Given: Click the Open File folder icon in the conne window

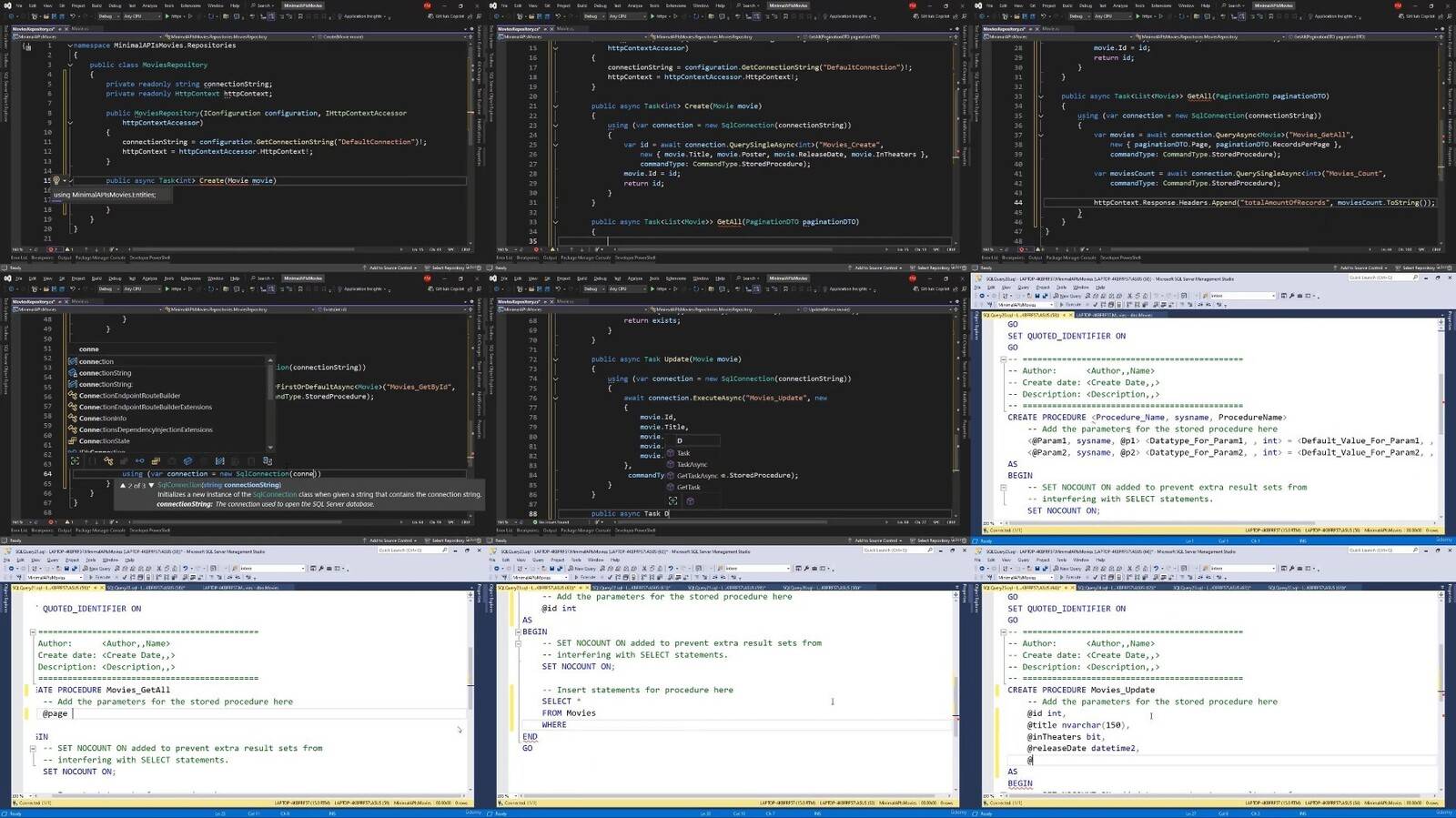Looking at the screenshot, I should click(x=46, y=288).
